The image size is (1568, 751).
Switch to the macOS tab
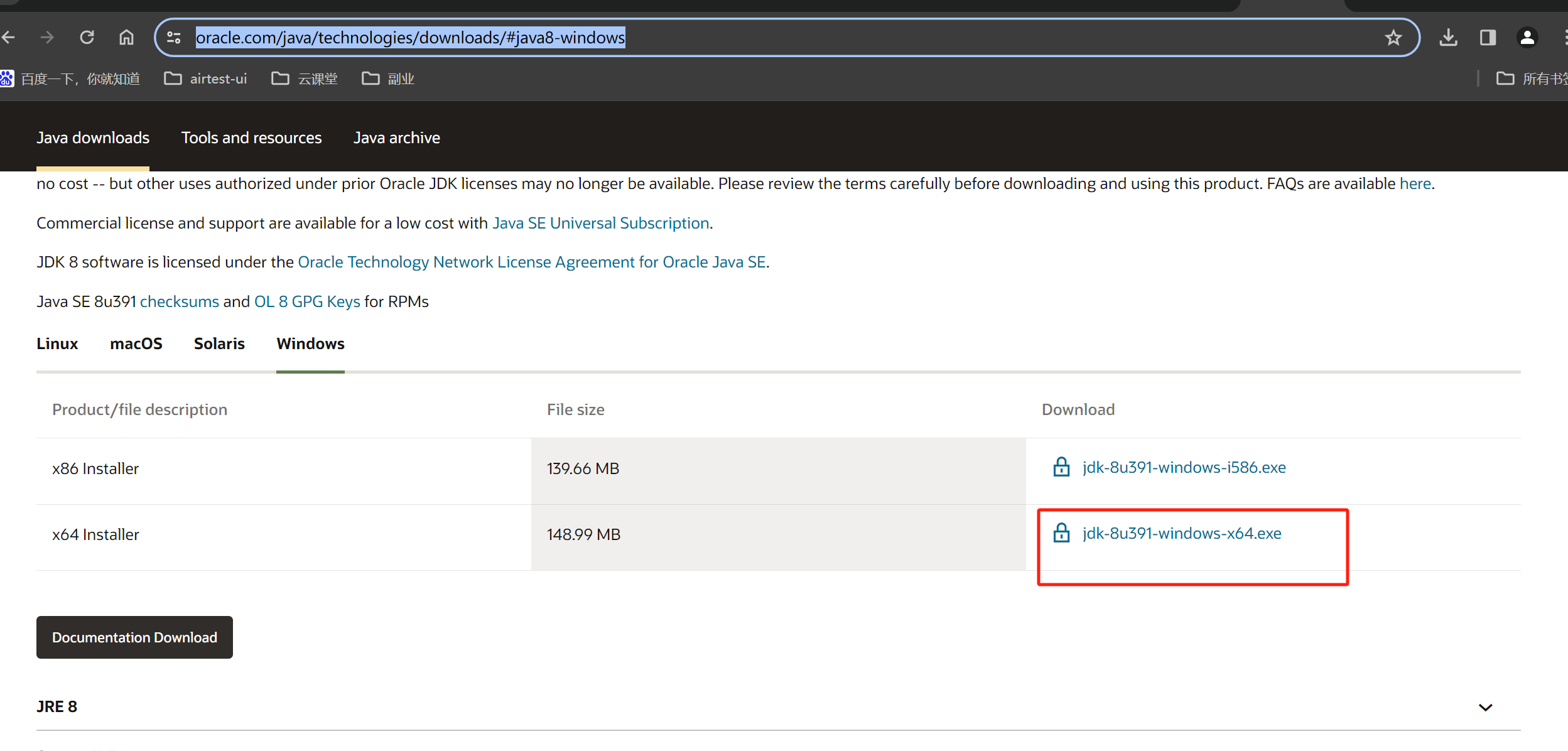[136, 343]
